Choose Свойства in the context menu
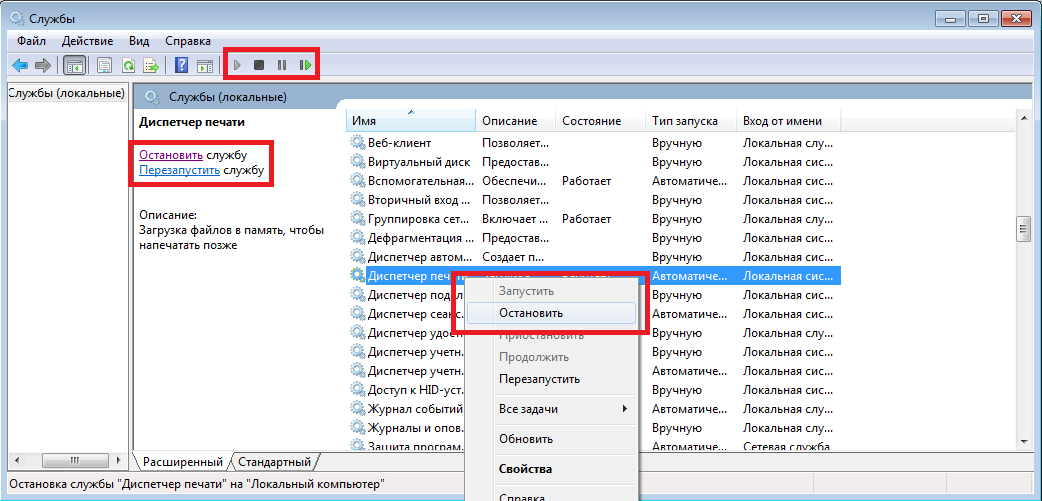This screenshot has height=501, width=1042. pos(551,469)
